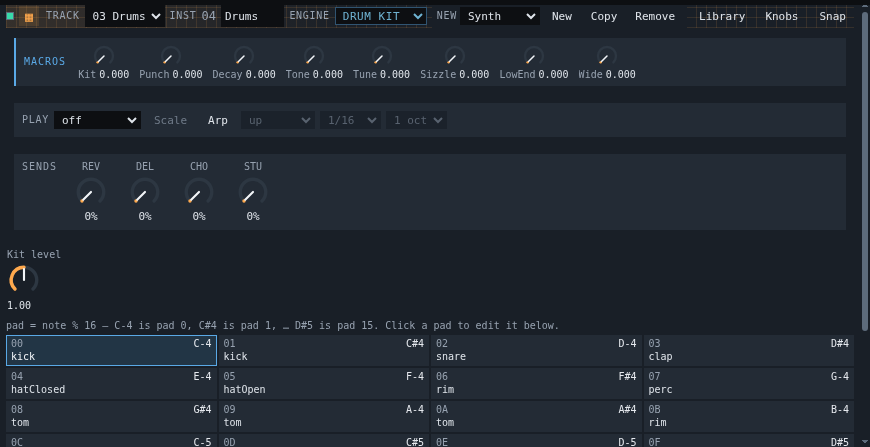Click the Wide macro knob

coord(606,57)
